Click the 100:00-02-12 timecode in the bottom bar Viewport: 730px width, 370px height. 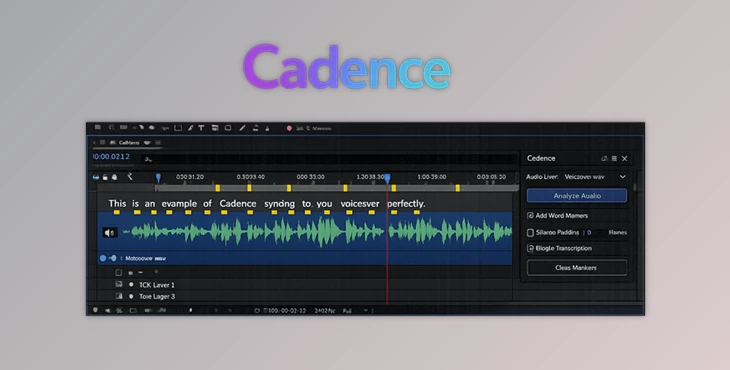click(x=287, y=310)
